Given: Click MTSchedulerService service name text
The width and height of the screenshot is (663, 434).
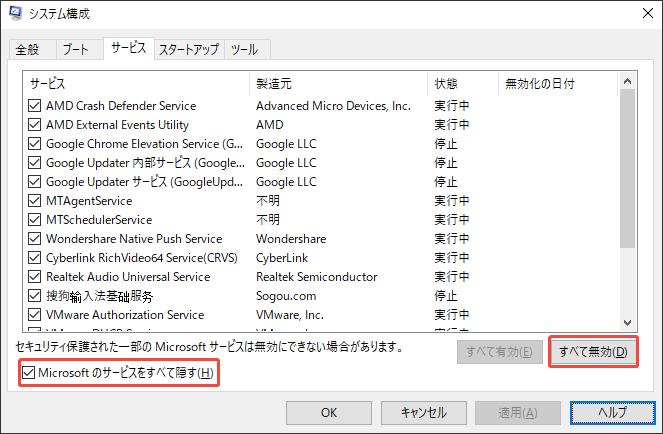Looking at the screenshot, I should click(99, 220).
